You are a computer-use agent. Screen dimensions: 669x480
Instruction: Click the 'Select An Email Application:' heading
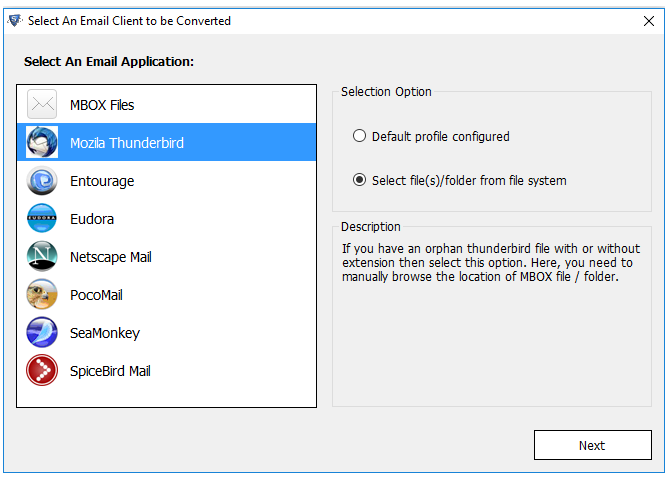109,61
